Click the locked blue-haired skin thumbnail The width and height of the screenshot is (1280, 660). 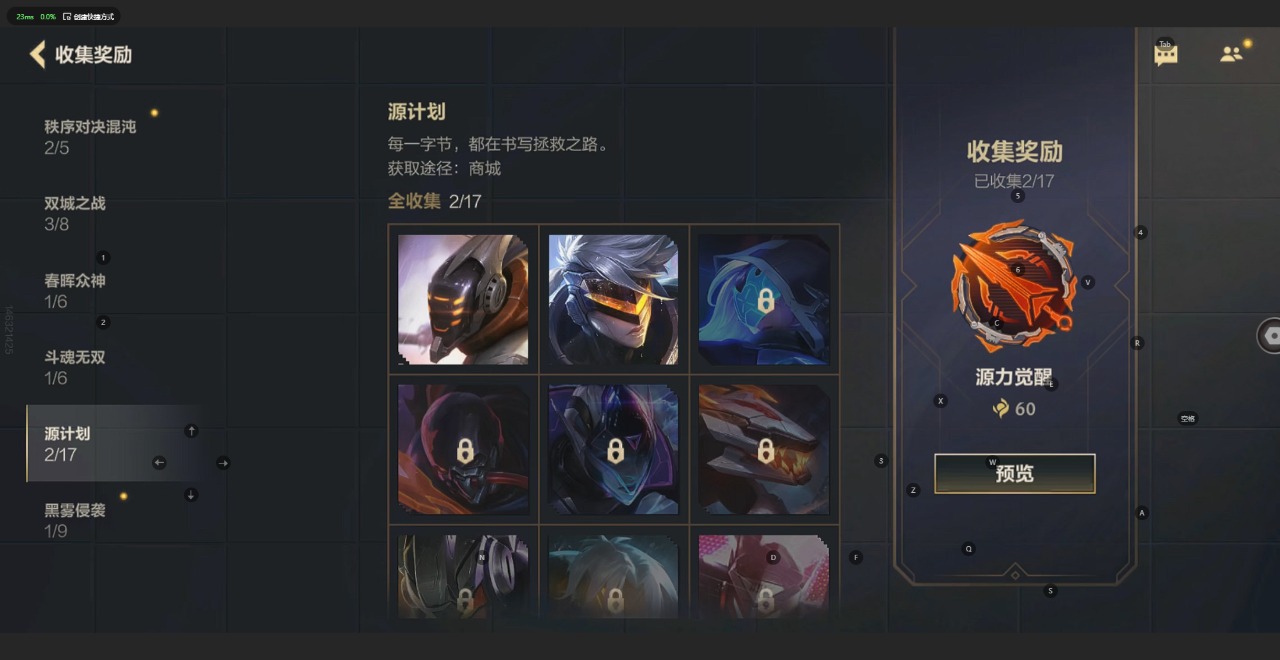[765, 299]
